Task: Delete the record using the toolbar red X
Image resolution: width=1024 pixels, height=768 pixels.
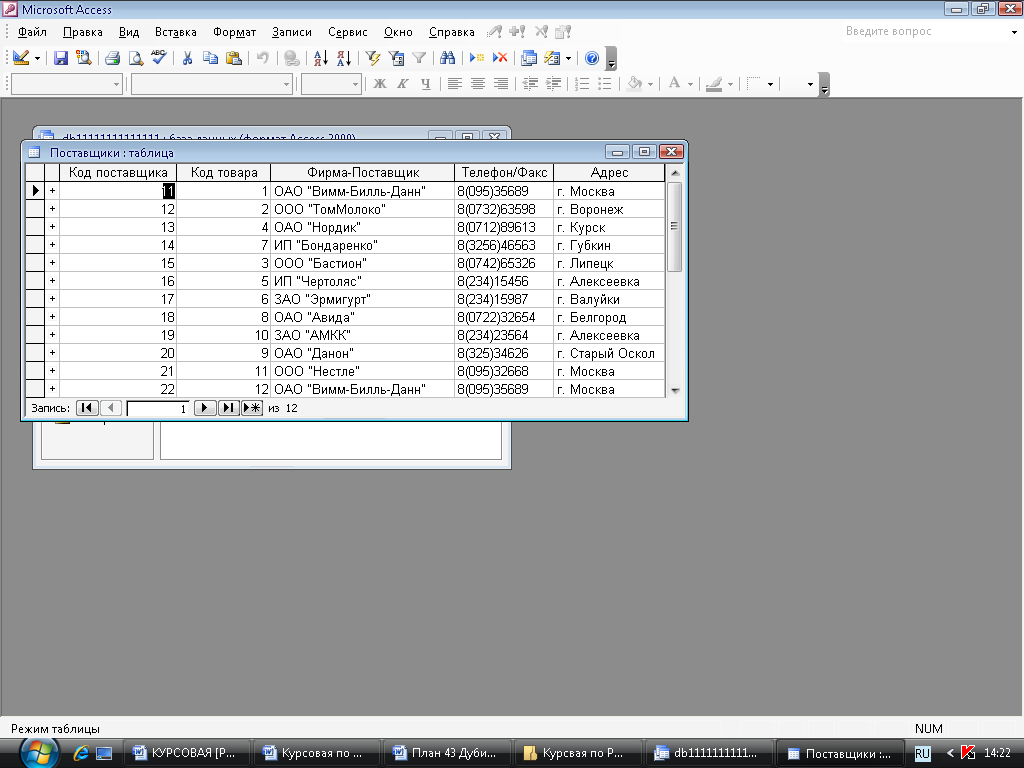Action: click(x=500, y=58)
